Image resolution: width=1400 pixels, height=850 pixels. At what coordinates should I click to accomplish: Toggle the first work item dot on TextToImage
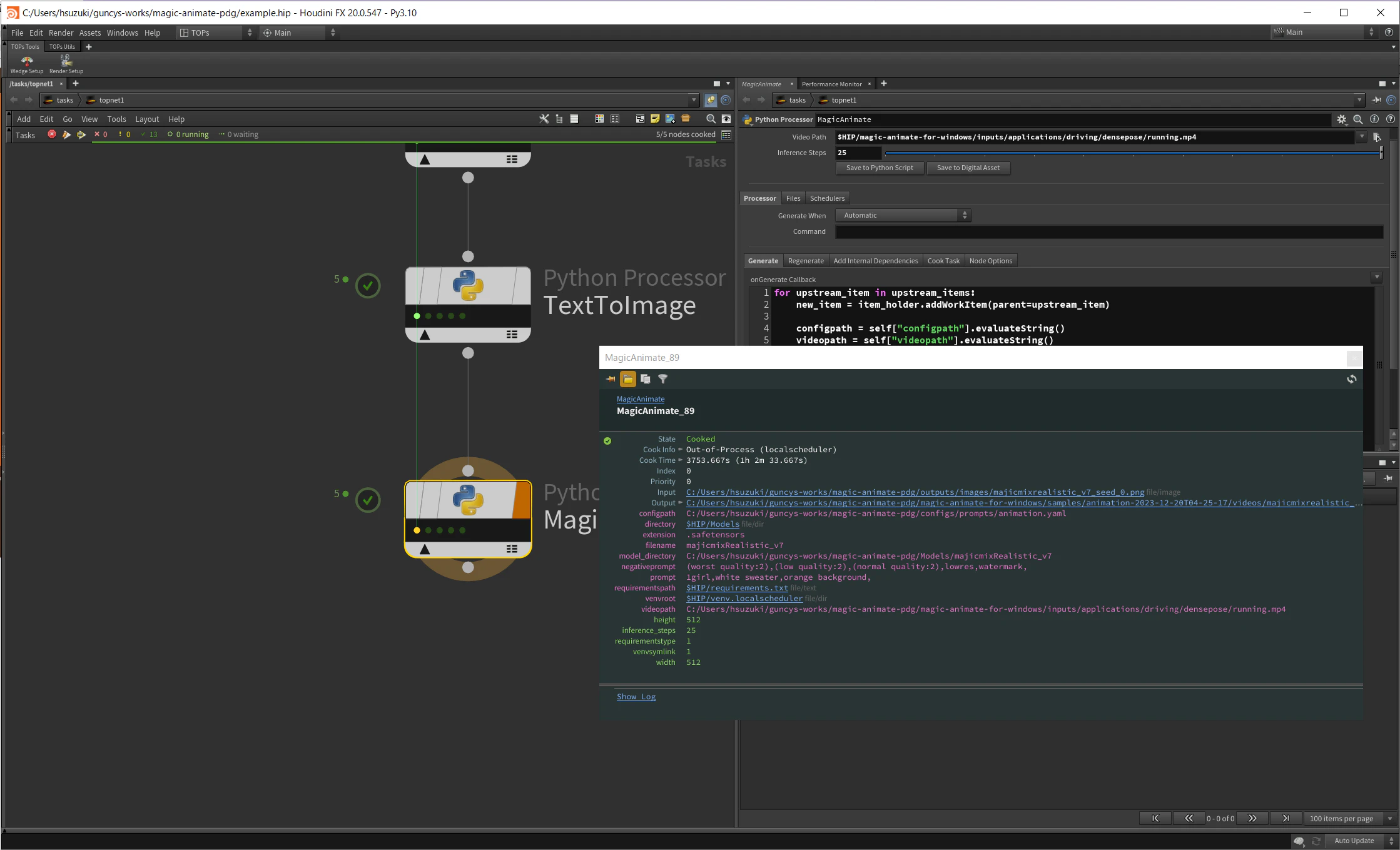click(417, 316)
